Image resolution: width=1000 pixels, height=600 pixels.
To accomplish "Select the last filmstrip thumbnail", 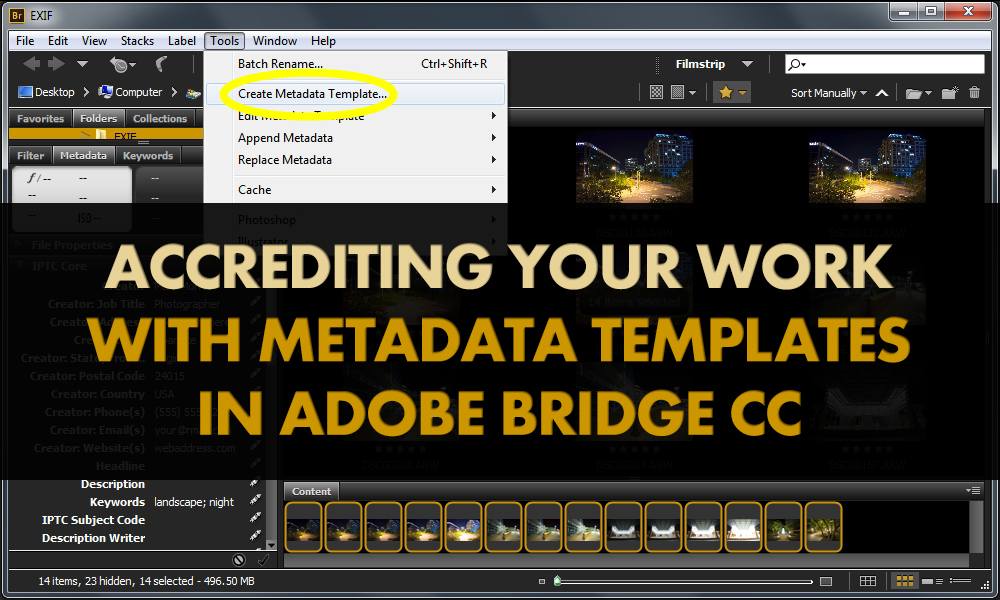I will 823,527.
